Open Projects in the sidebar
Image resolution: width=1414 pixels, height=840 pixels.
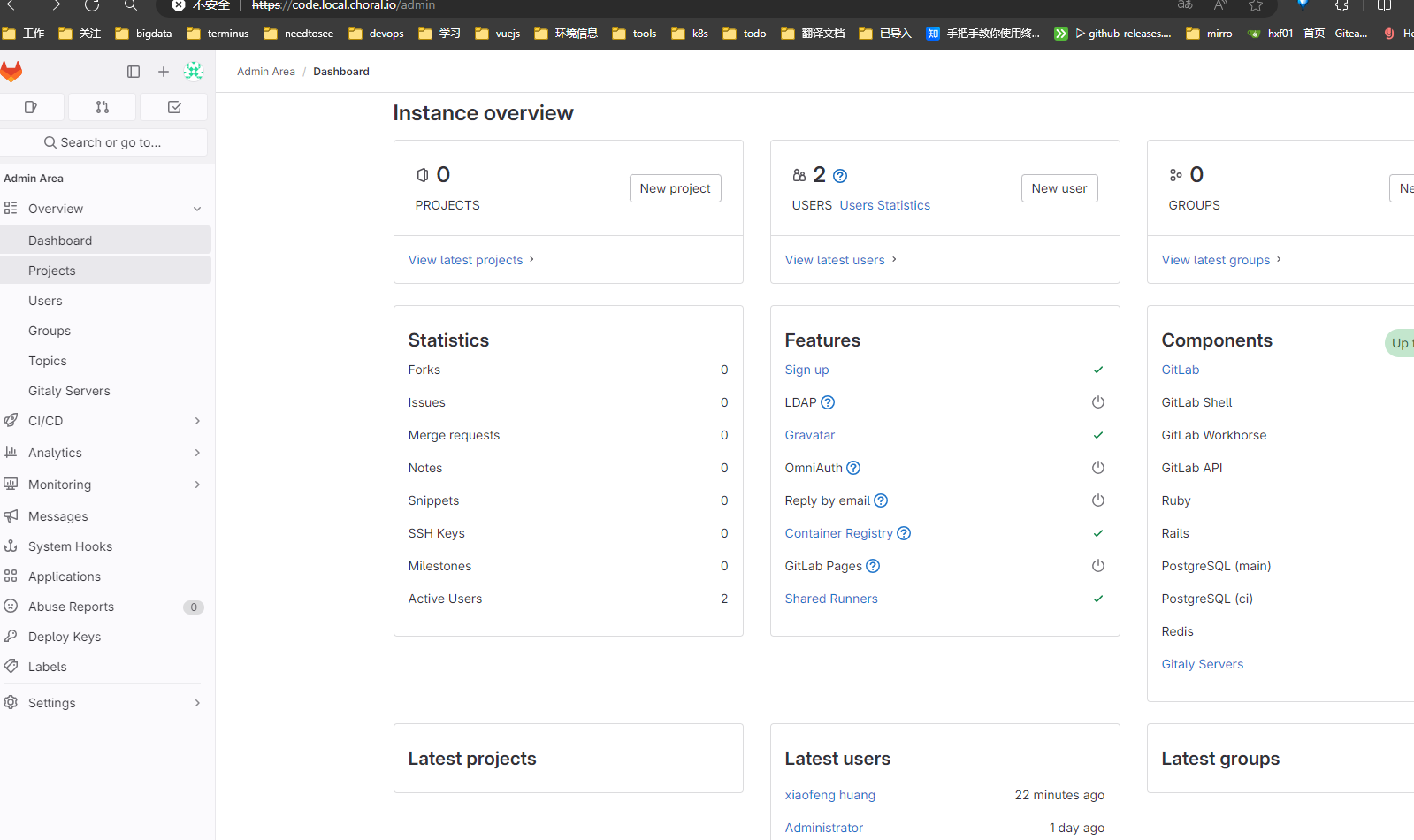pyautogui.click(x=105, y=271)
